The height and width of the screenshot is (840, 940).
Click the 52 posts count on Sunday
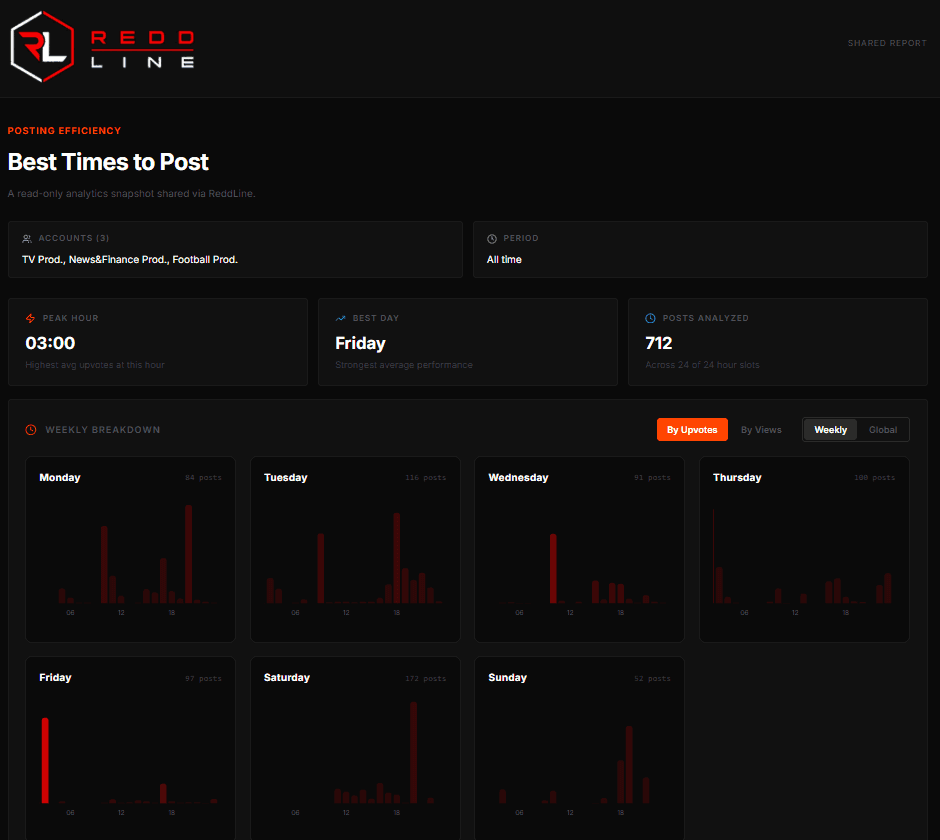click(652, 679)
